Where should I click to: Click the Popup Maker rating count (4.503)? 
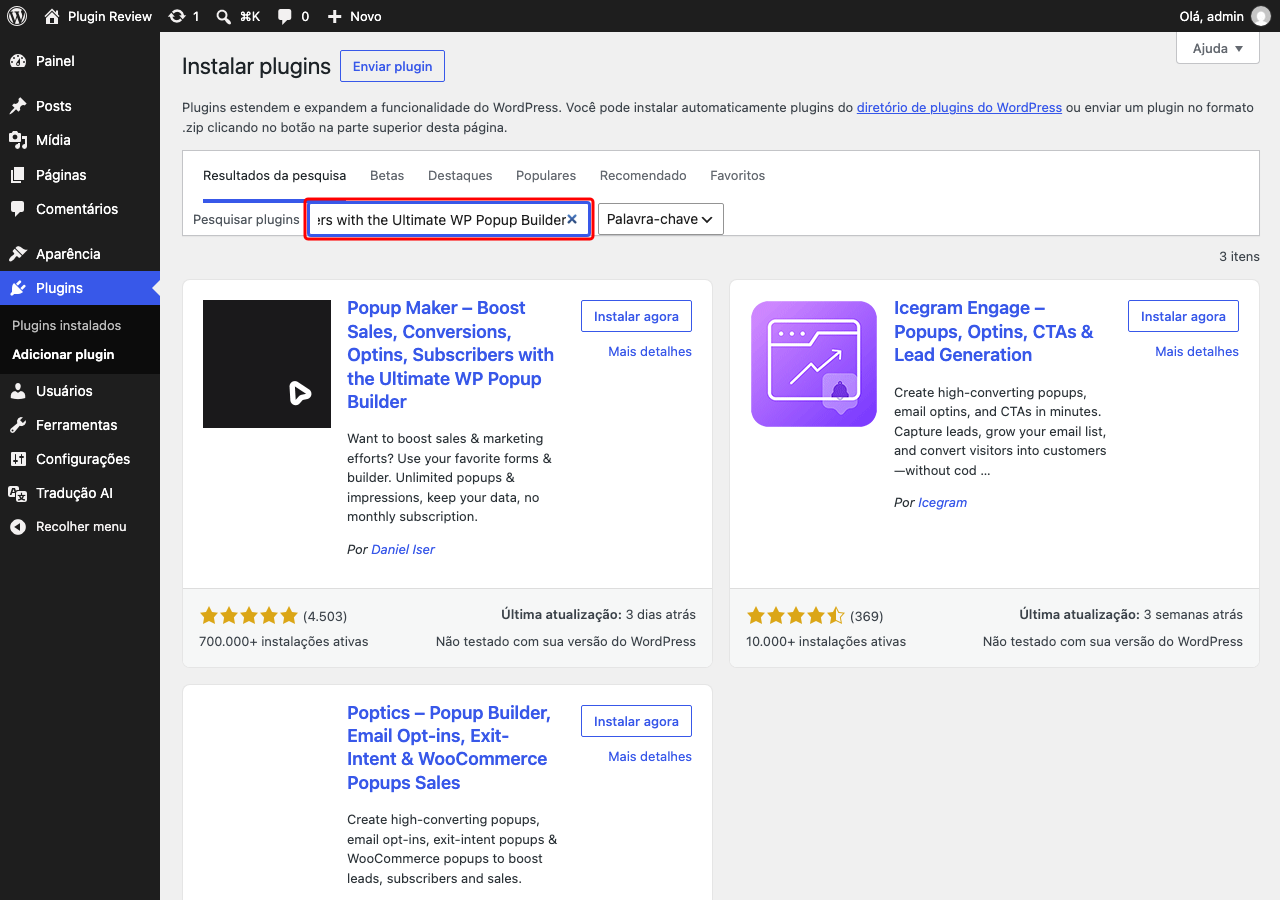[325, 616]
